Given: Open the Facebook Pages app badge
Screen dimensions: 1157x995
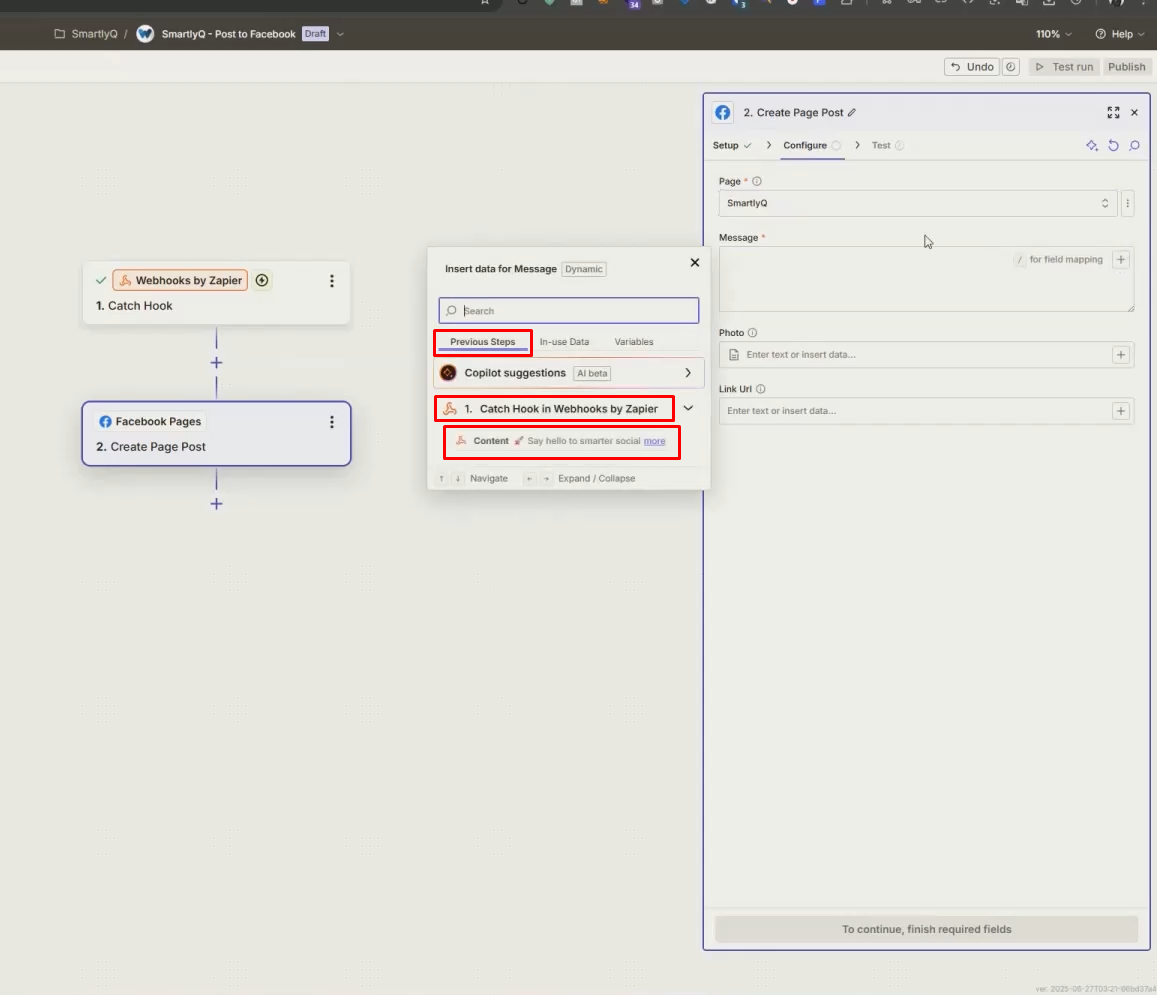Looking at the screenshot, I should pos(151,421).
